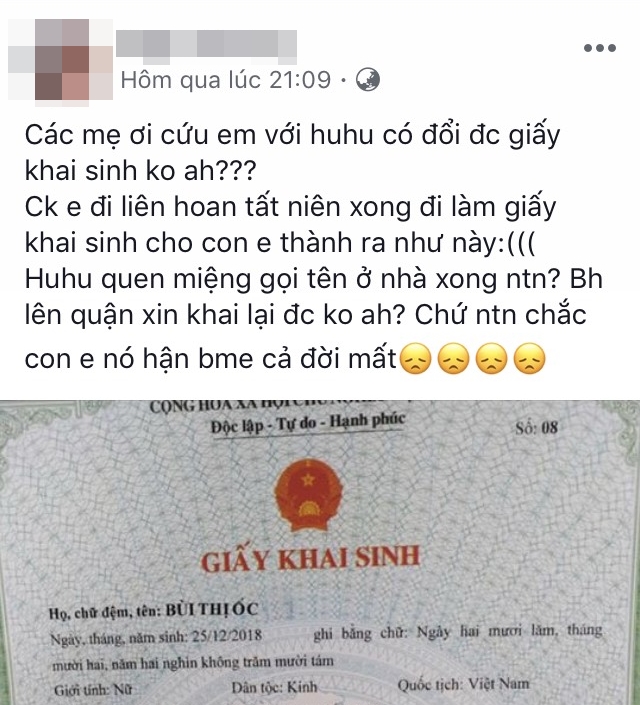Image resolution: width=640 pixels, height=705 pixels.
Task: Click the third sad face emoji
Action: [492, 358]
